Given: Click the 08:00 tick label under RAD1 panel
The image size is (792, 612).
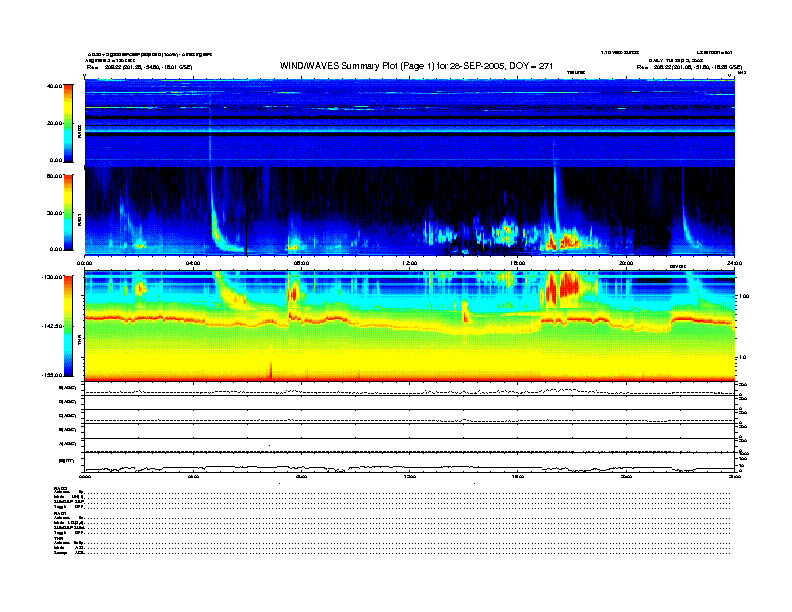Looking at the screenshot, I should 301,263.
